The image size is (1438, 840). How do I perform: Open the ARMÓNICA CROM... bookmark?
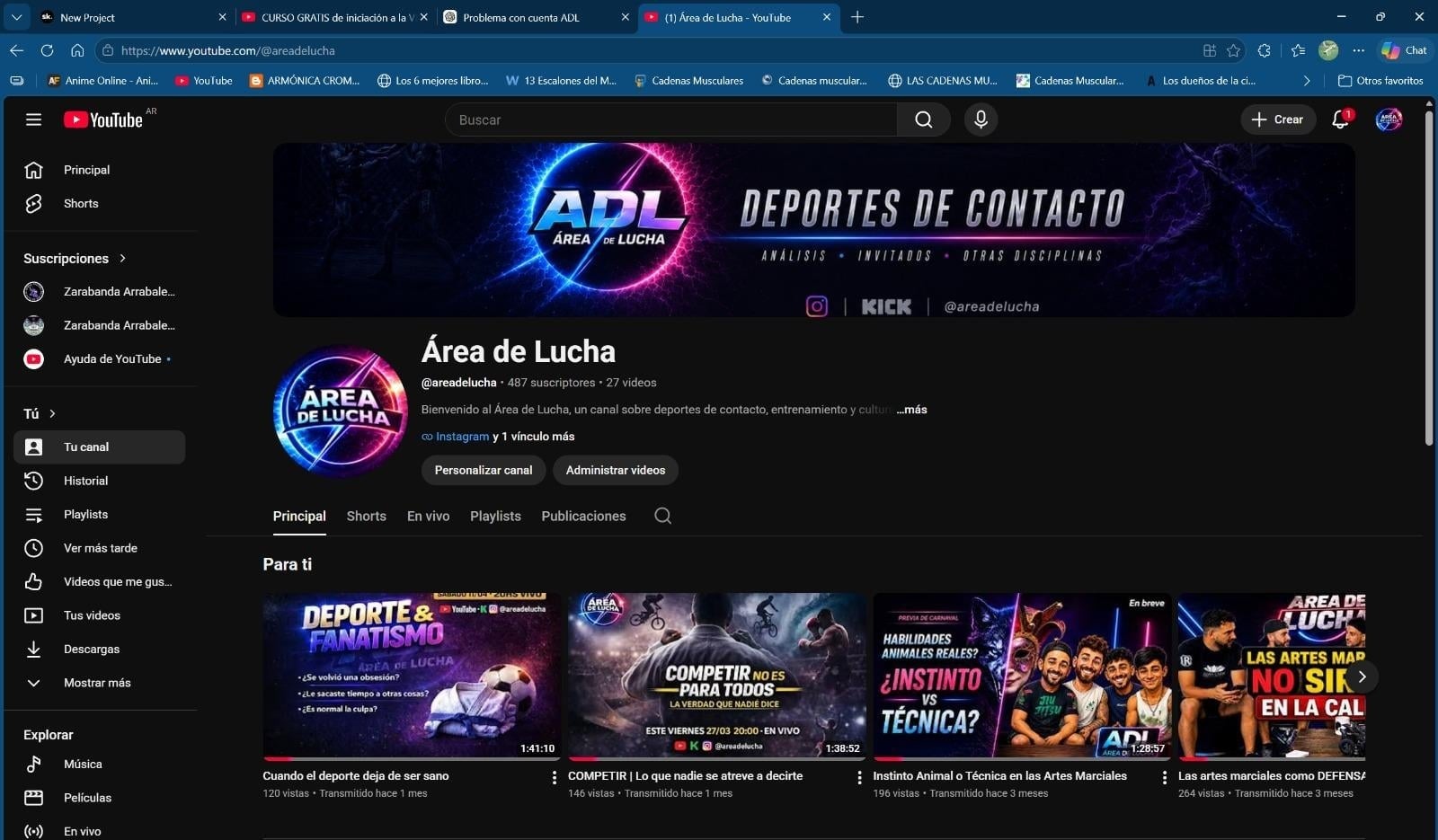pyautogui.click(x=305, y=81)
